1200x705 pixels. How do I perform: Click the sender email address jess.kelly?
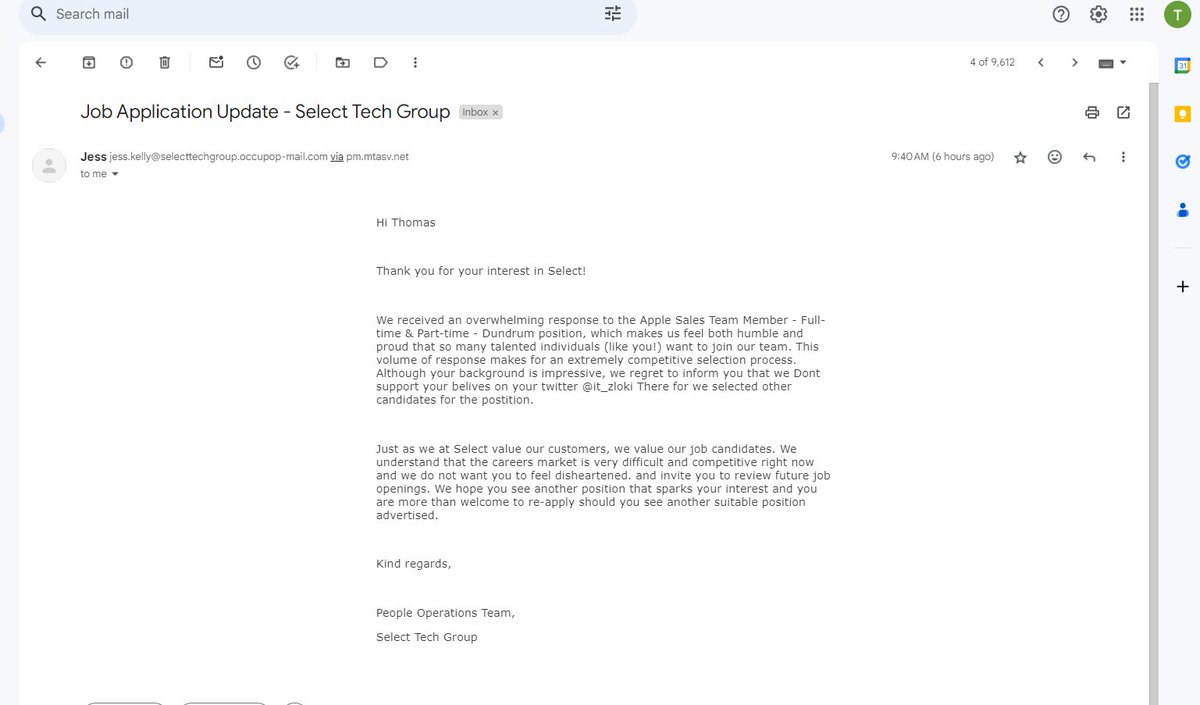(219, 157)
